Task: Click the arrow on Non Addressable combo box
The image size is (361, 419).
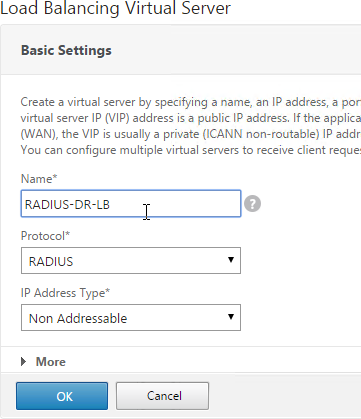Action: [231, 317]
